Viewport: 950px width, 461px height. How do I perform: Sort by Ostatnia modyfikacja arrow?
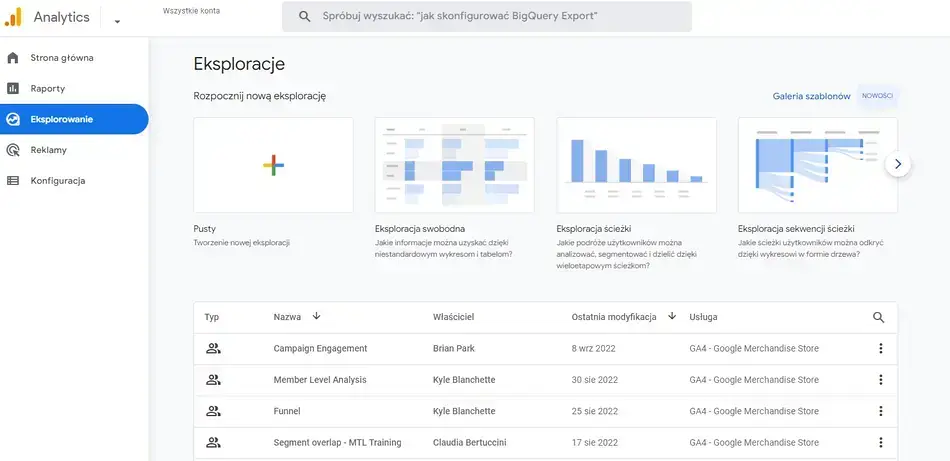click(x=672, y=317)
